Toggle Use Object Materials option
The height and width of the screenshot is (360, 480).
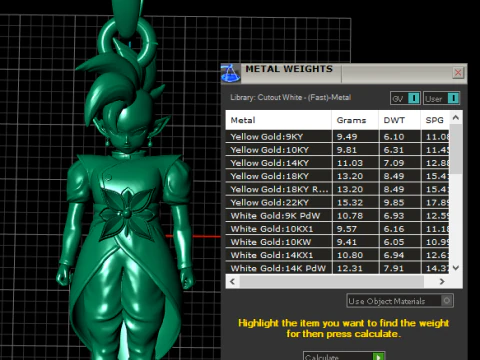click(x=446, y=301)
